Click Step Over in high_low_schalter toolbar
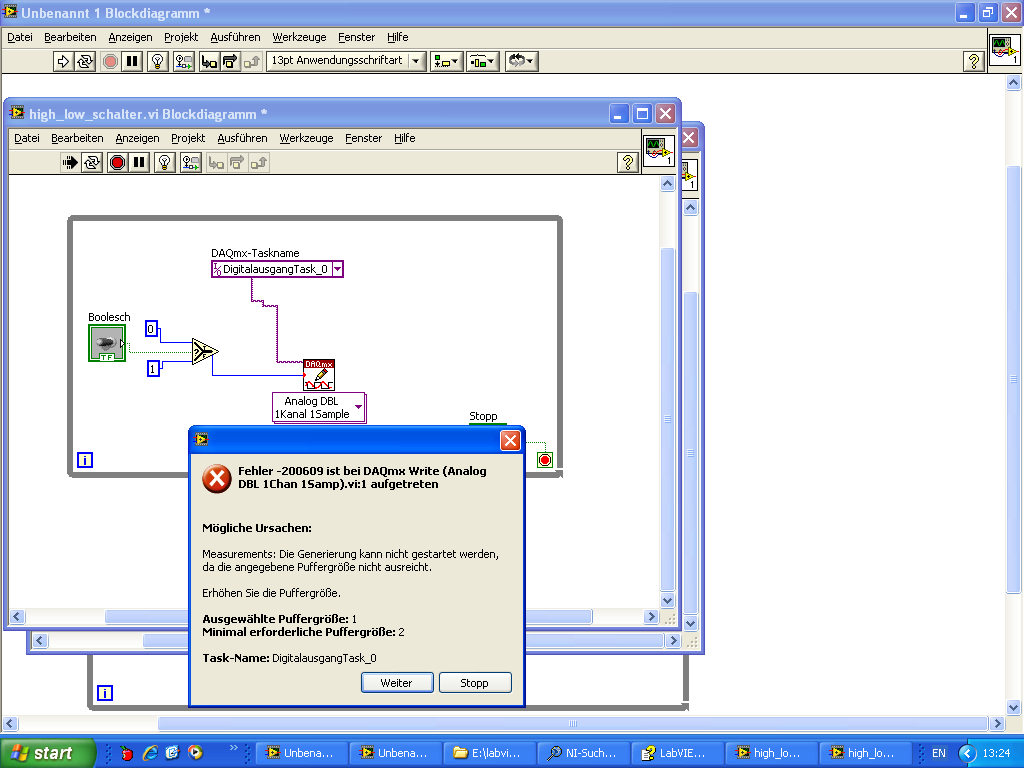This screenshot has width=1024, height=768. click(x=237, y=163)
